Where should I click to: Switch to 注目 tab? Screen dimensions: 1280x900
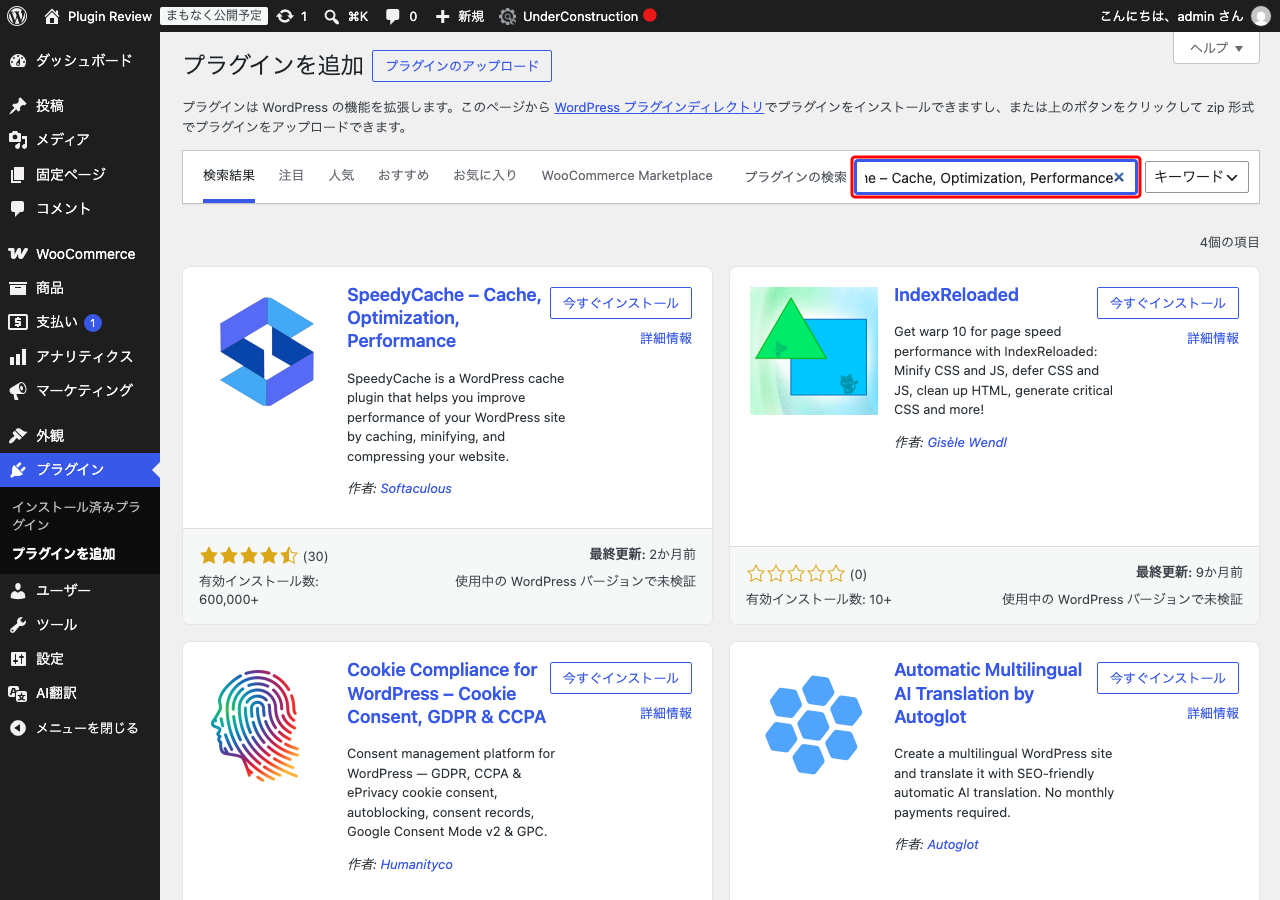point(291,176)
